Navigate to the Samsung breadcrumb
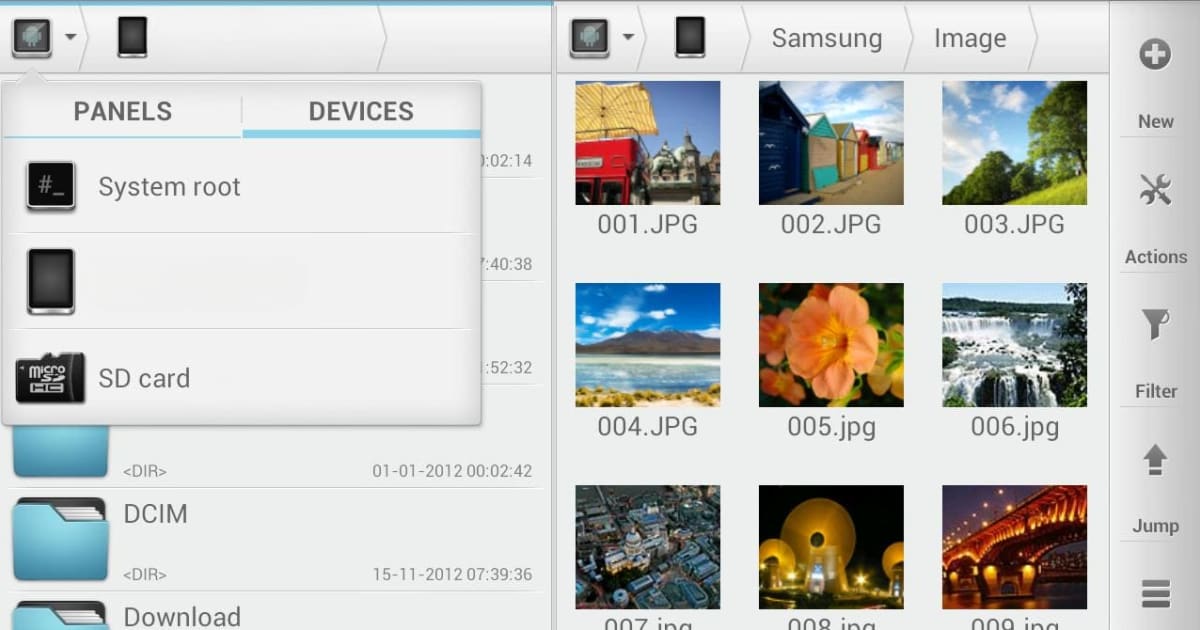Viewport: 1200px width, 630px height. (826, 38)
